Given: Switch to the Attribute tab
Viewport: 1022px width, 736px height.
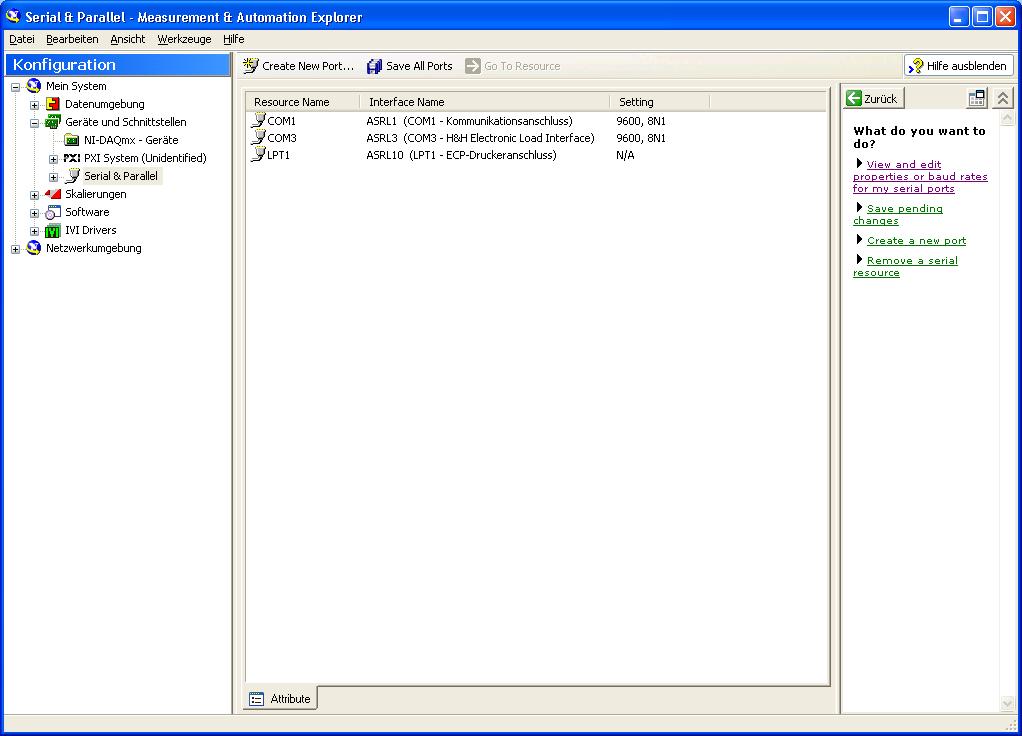Looking at the screenshot, I should [x=280, y=698].
